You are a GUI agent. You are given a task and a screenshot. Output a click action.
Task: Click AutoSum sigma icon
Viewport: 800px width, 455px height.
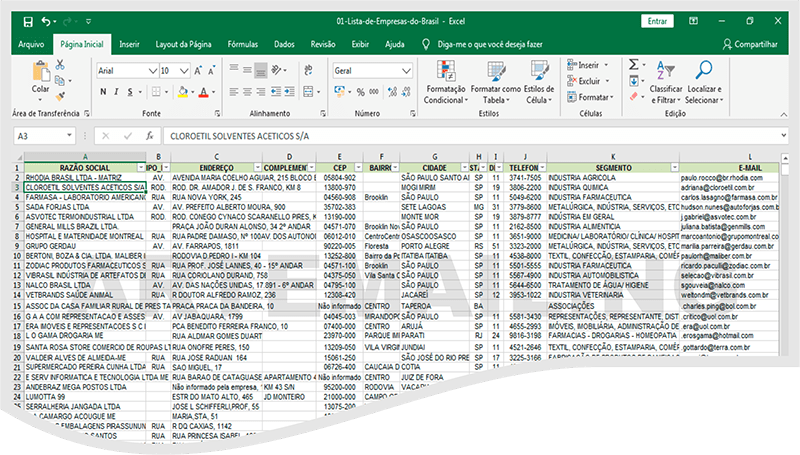point(634,64)
